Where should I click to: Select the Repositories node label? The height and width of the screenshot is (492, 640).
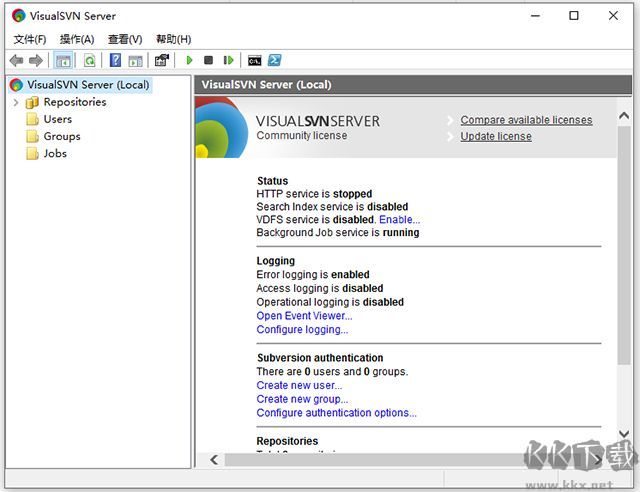(x=75, y=102)
